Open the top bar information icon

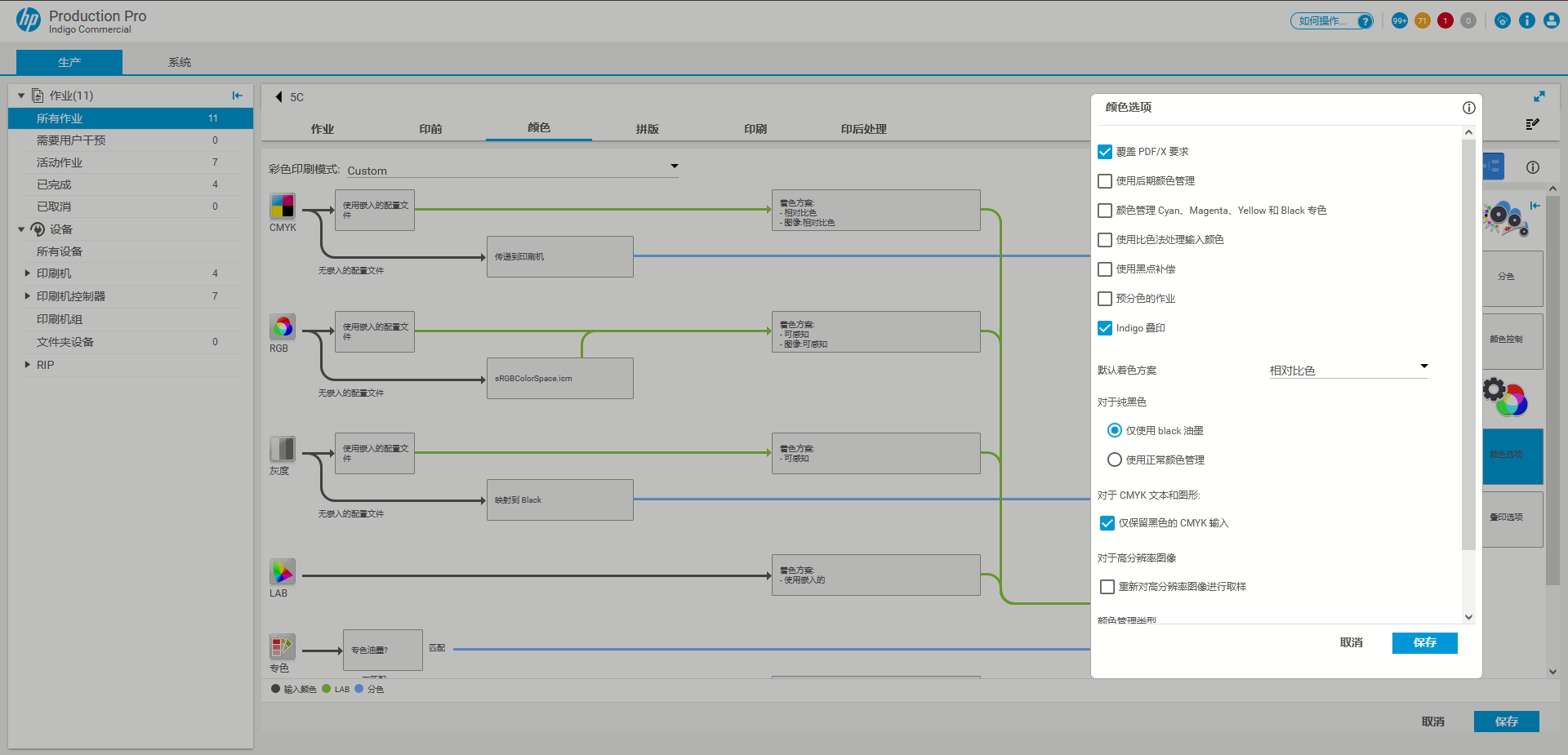tap(1527, 21)
